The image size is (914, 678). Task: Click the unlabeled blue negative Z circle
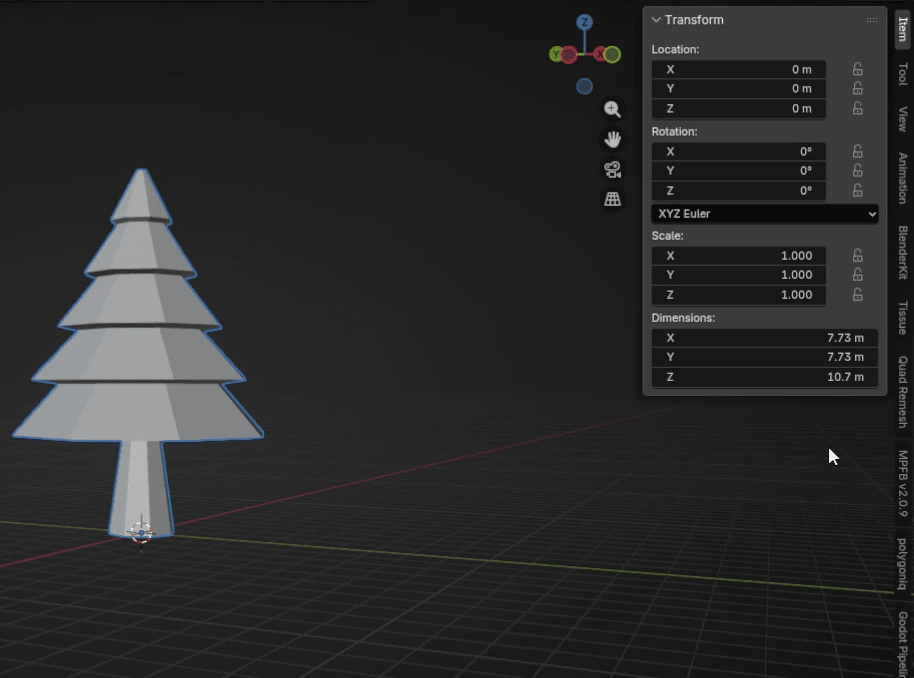click(x=585, y=87)
